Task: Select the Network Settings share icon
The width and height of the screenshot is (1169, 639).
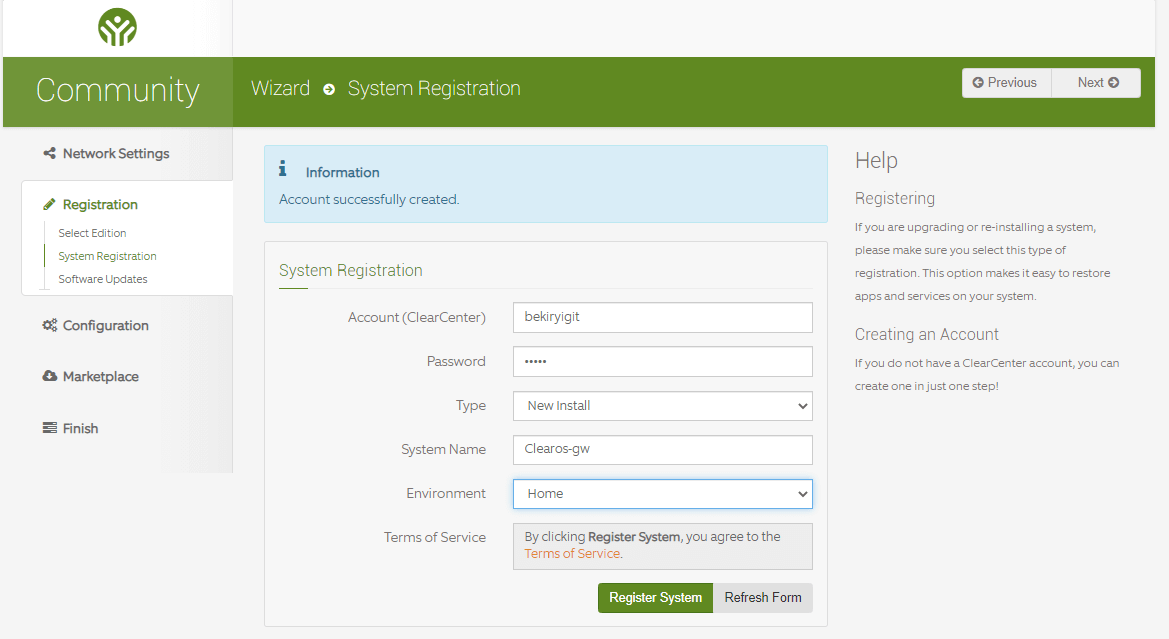Action: (x=48, y=153)
